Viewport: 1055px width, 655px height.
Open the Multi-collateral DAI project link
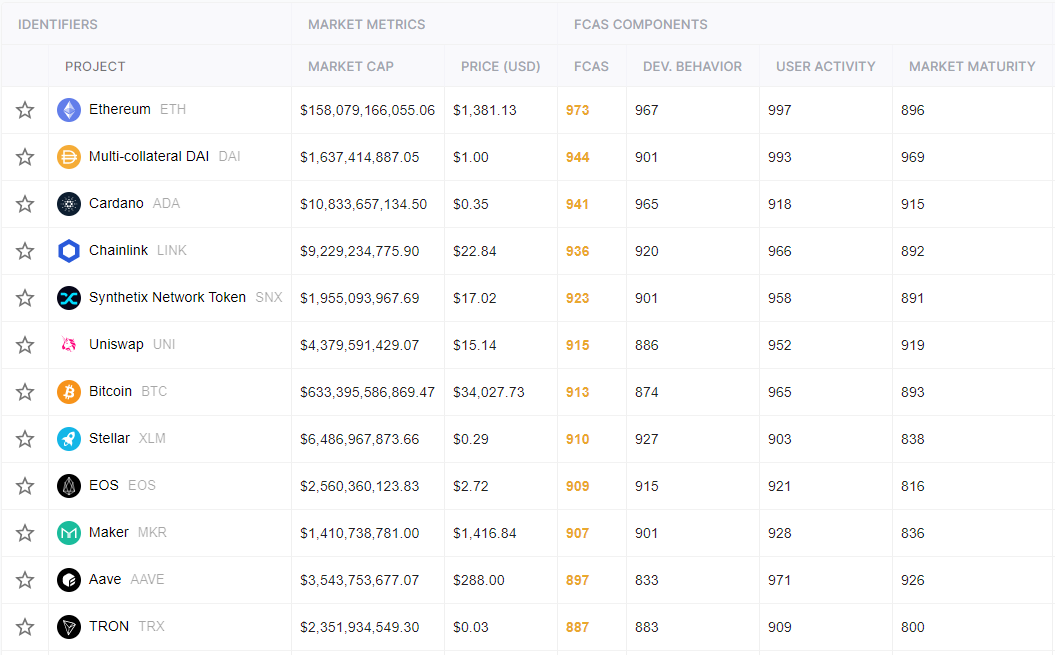[149, 156]
